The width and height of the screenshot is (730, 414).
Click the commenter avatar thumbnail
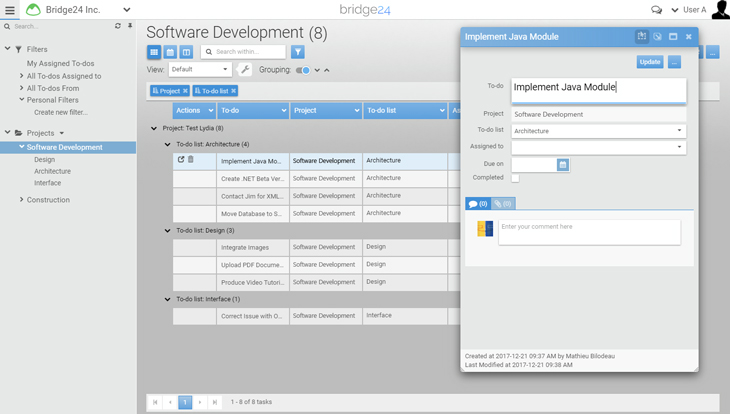click(485, 229)
